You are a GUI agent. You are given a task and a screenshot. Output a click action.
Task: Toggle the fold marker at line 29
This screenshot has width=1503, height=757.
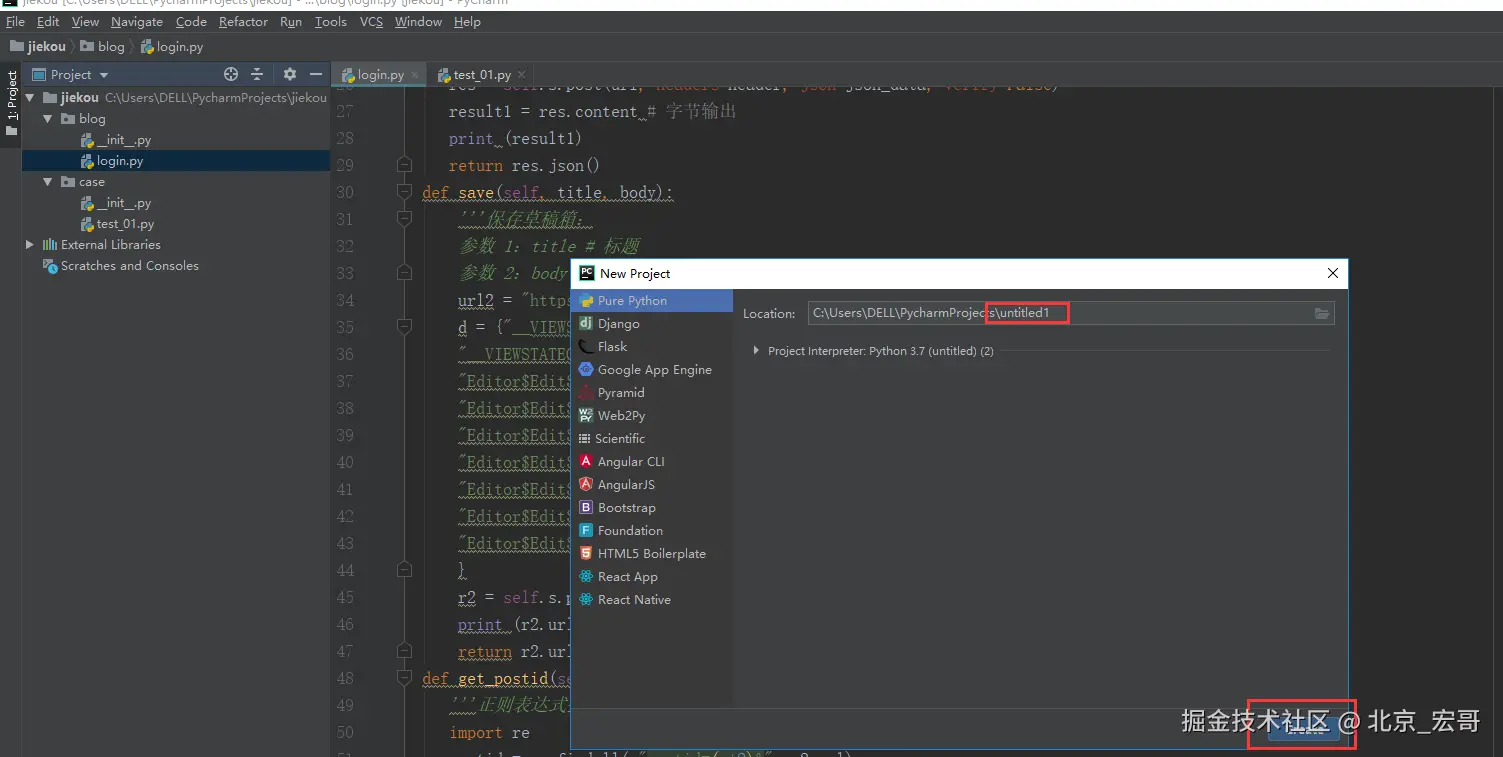point(404,165)
